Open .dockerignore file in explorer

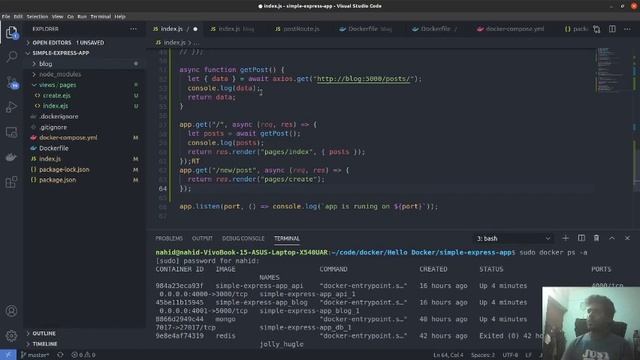coord(59,117)
